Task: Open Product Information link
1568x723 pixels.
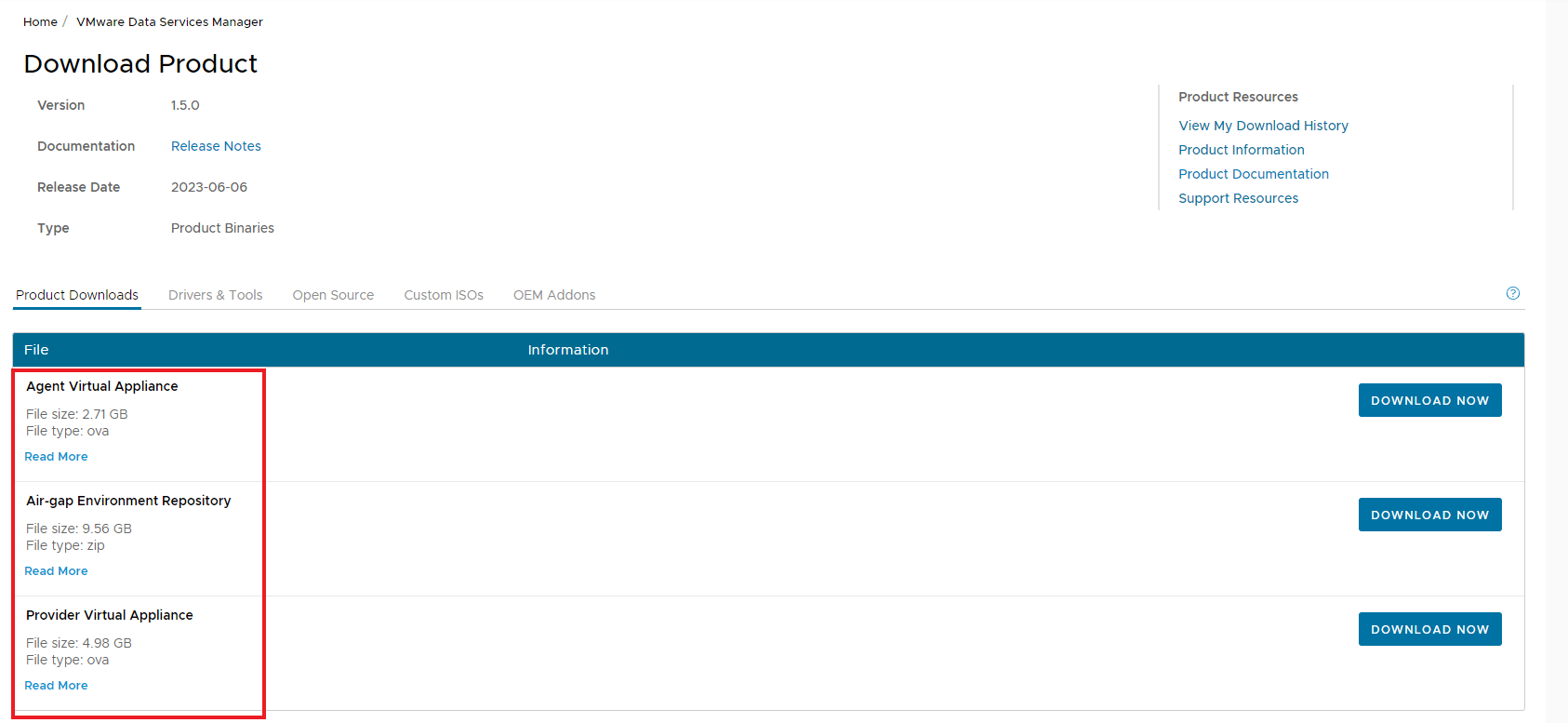Action: tap(1242, 150)
